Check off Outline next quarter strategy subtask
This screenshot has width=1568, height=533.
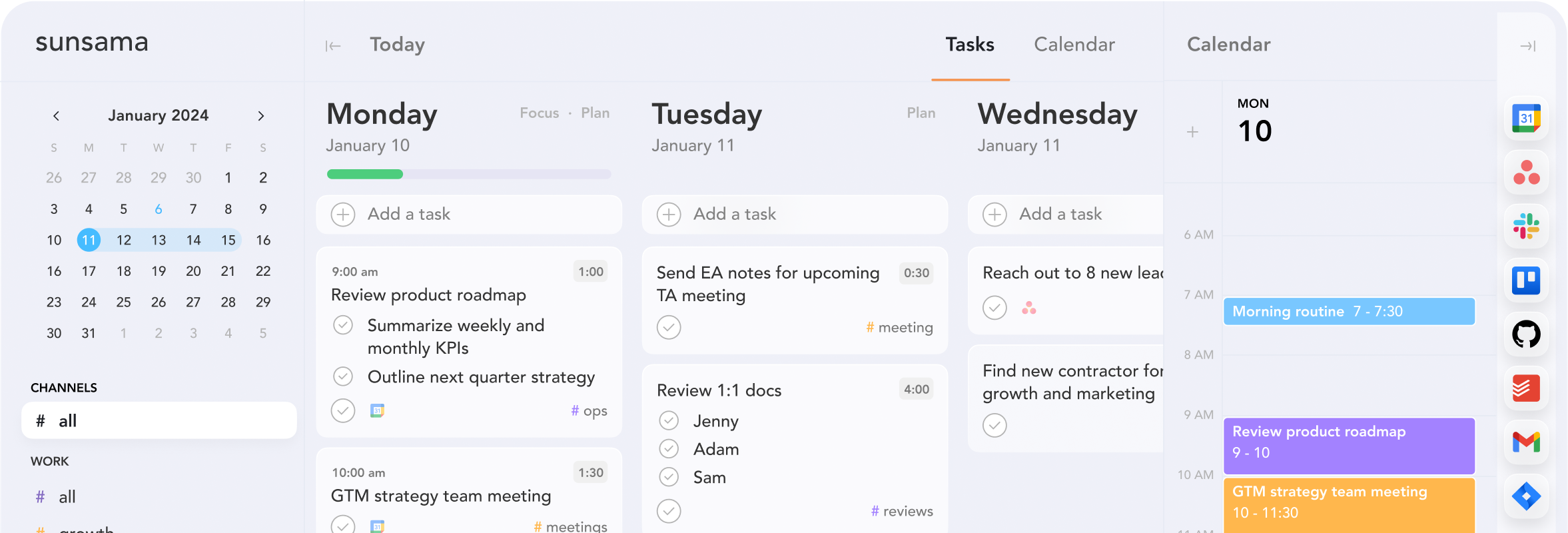[343, 376]
